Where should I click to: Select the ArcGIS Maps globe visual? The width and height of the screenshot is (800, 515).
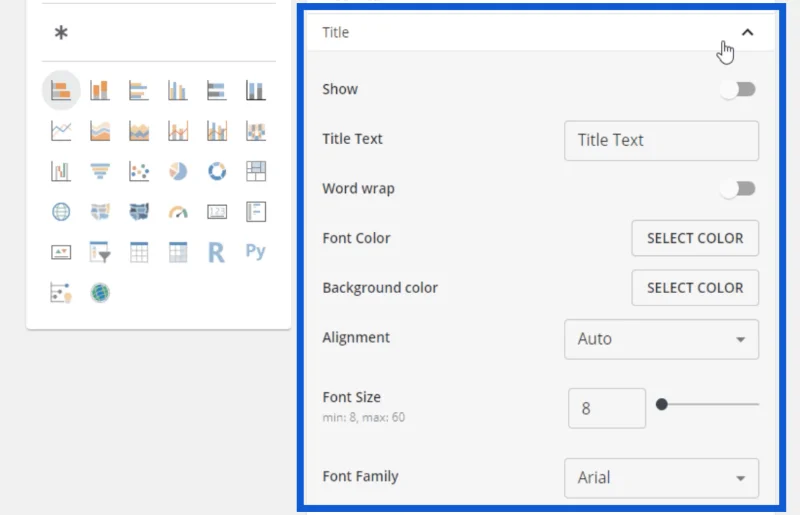(100, 293)
